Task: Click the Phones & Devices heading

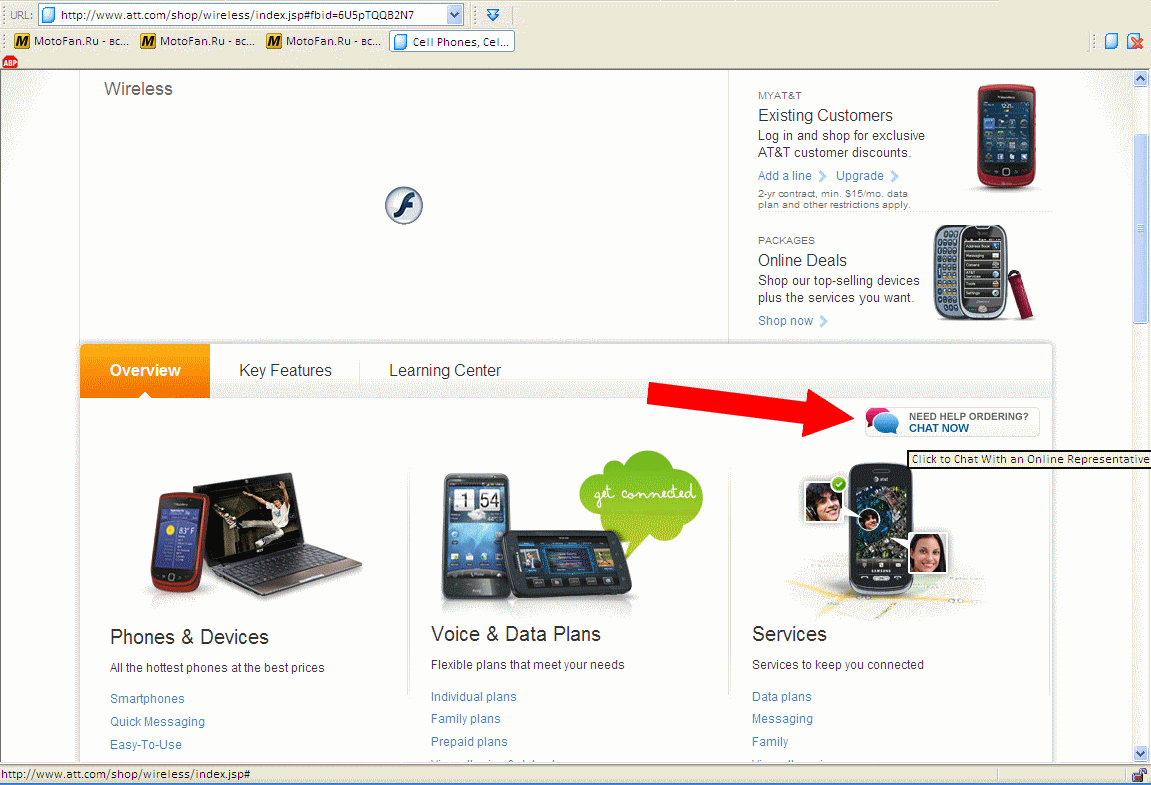Action: 189,637
